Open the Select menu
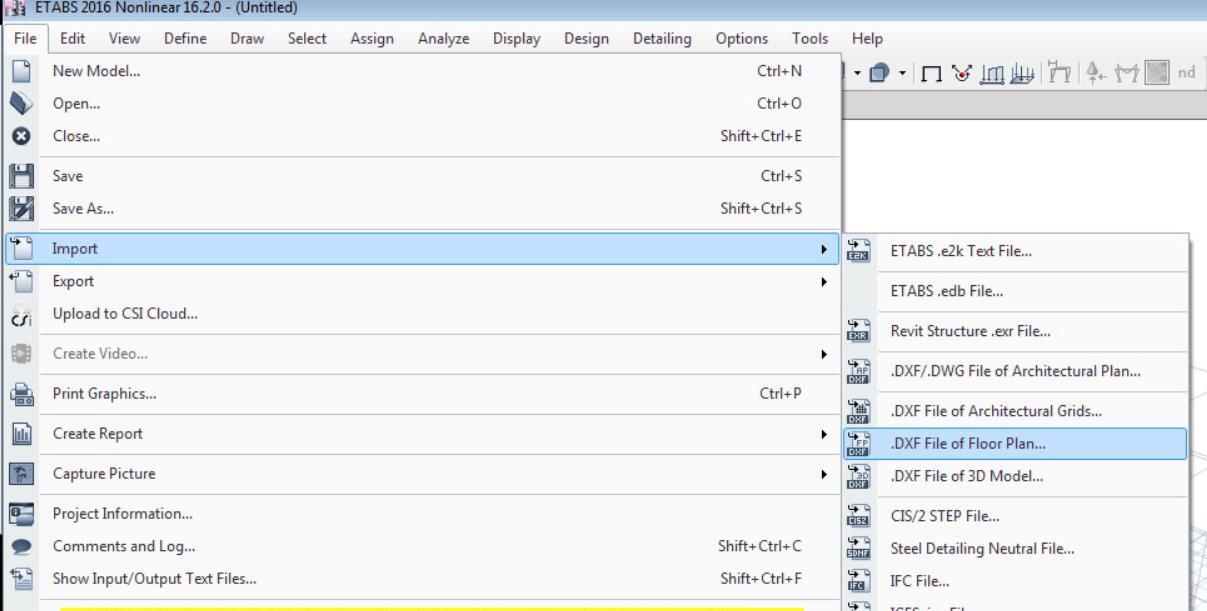Screen dimensions: 1207x611 pyautogui.click(x=307, y=38)
